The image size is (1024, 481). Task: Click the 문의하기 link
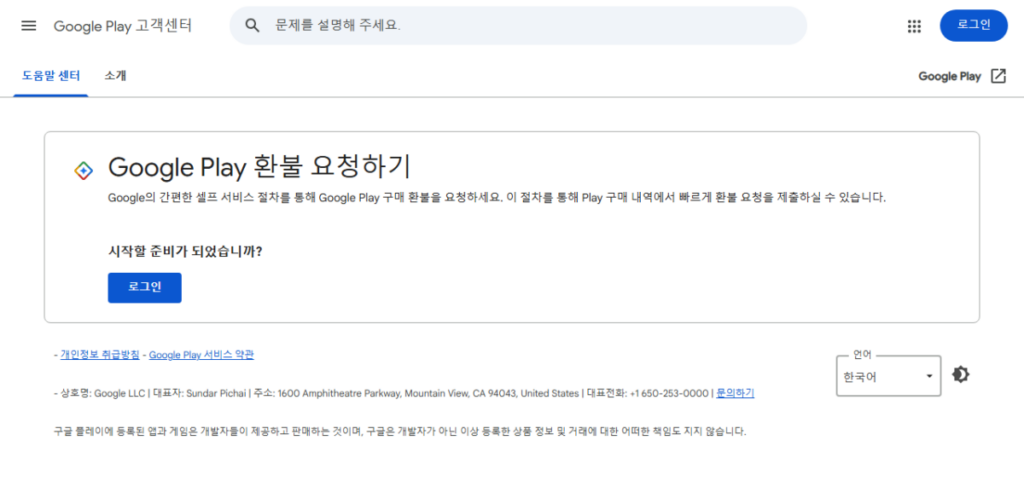click(735, 393)
